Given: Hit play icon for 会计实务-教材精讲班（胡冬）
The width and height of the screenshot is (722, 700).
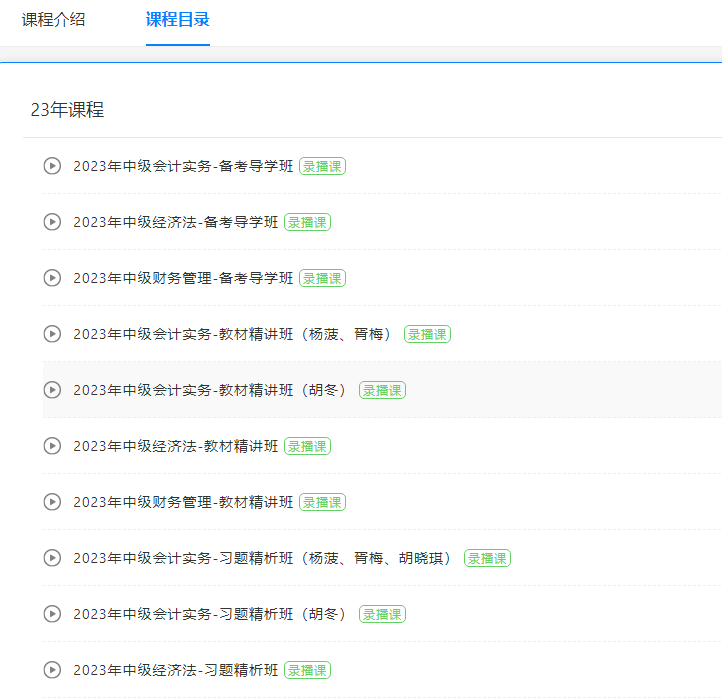Looking at the screenshot, I should coord(52,390).
